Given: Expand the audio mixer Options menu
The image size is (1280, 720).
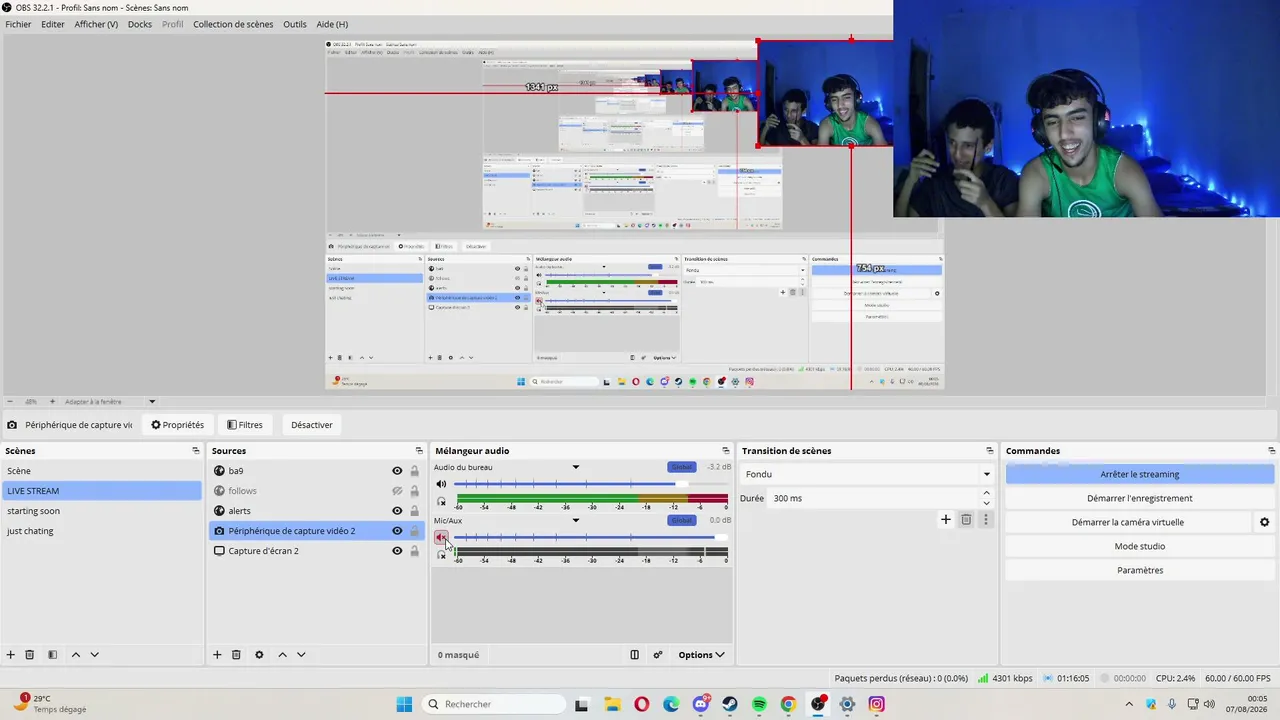Looking at the screenshot, I should tap(701, 655).
